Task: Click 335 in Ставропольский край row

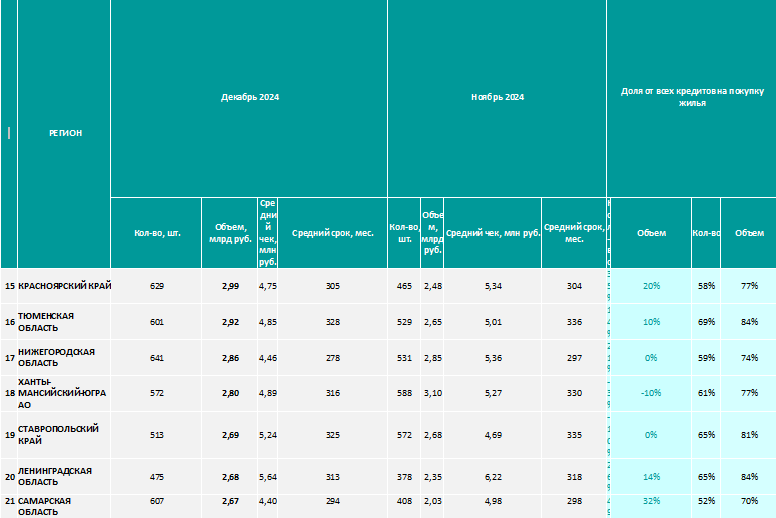Action: click(x=574, y=435)
